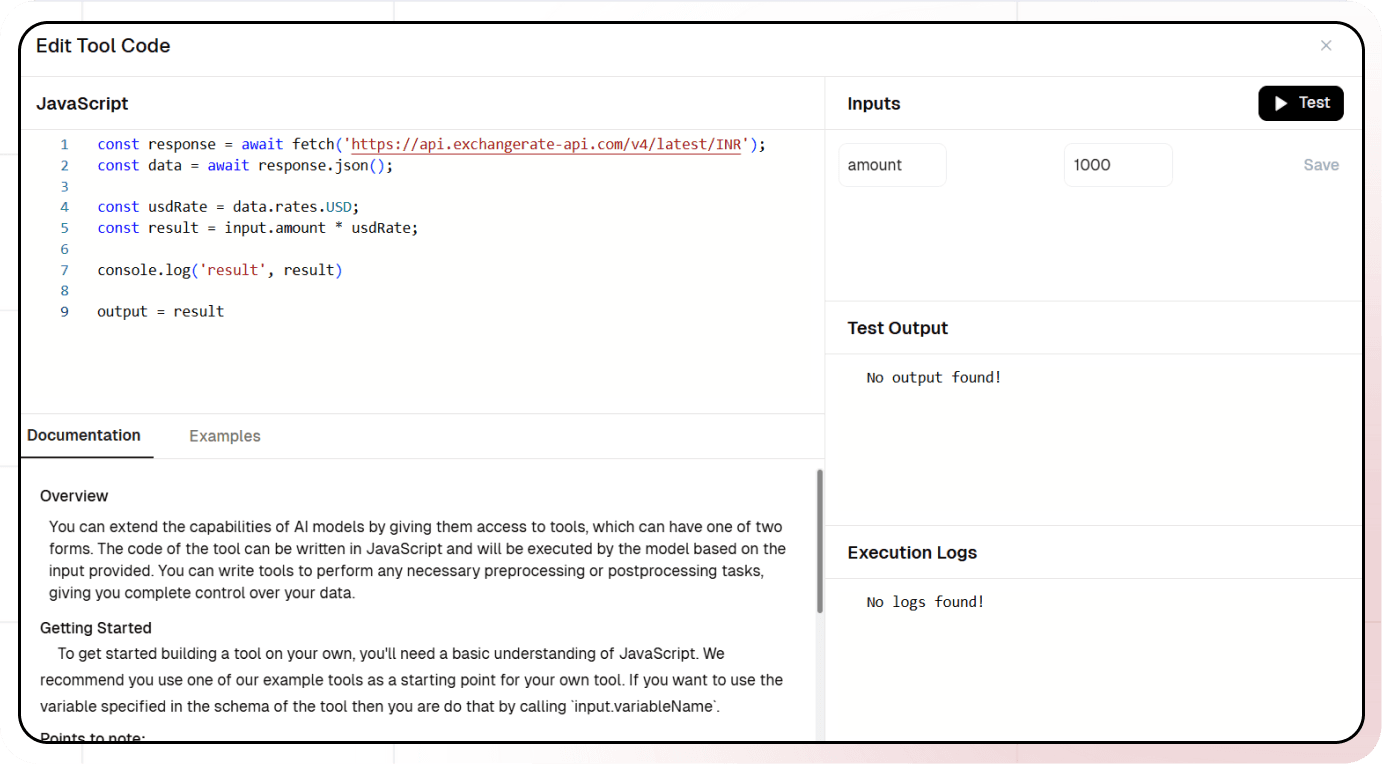This screenshot has width=1382, height=764.
Task: Click the 'No logs found!' message
Action: point(925,602)
